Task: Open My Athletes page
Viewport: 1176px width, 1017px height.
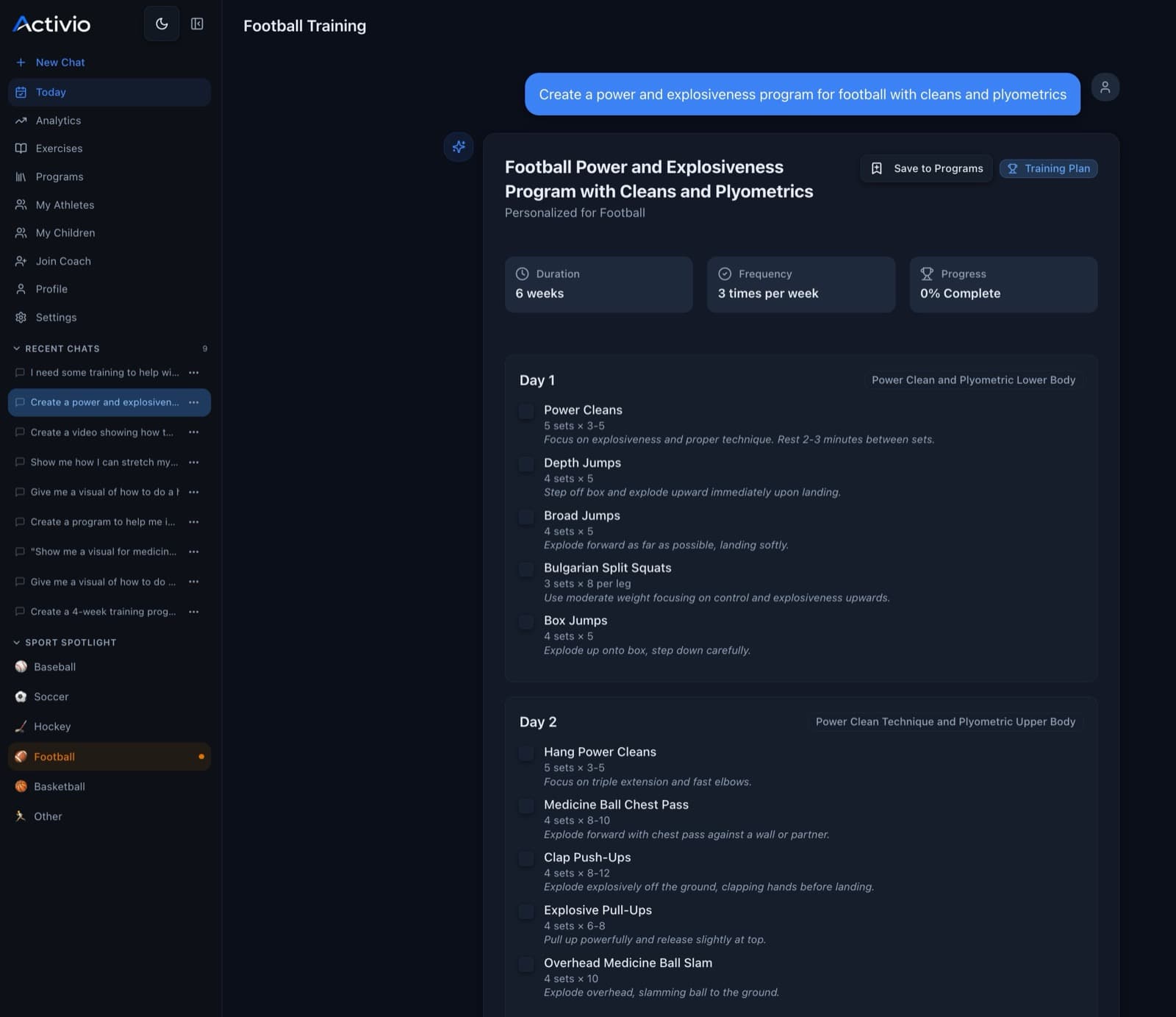Action: click(110, 204)
